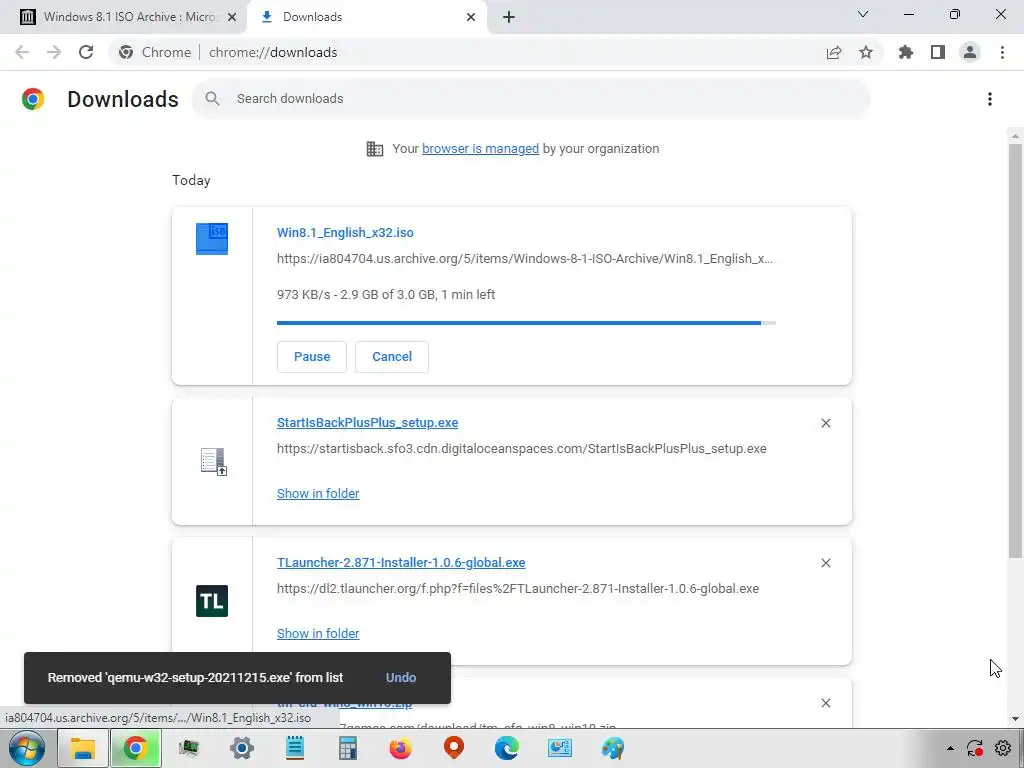
Task: Open the digitaloceanspaces StartIsBack source URL
Action: click(x=522, y=449)
